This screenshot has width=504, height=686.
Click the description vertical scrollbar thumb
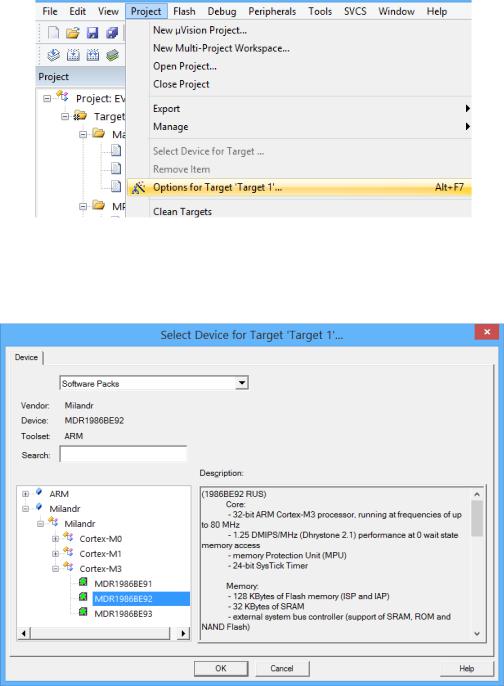click(477, 518)
